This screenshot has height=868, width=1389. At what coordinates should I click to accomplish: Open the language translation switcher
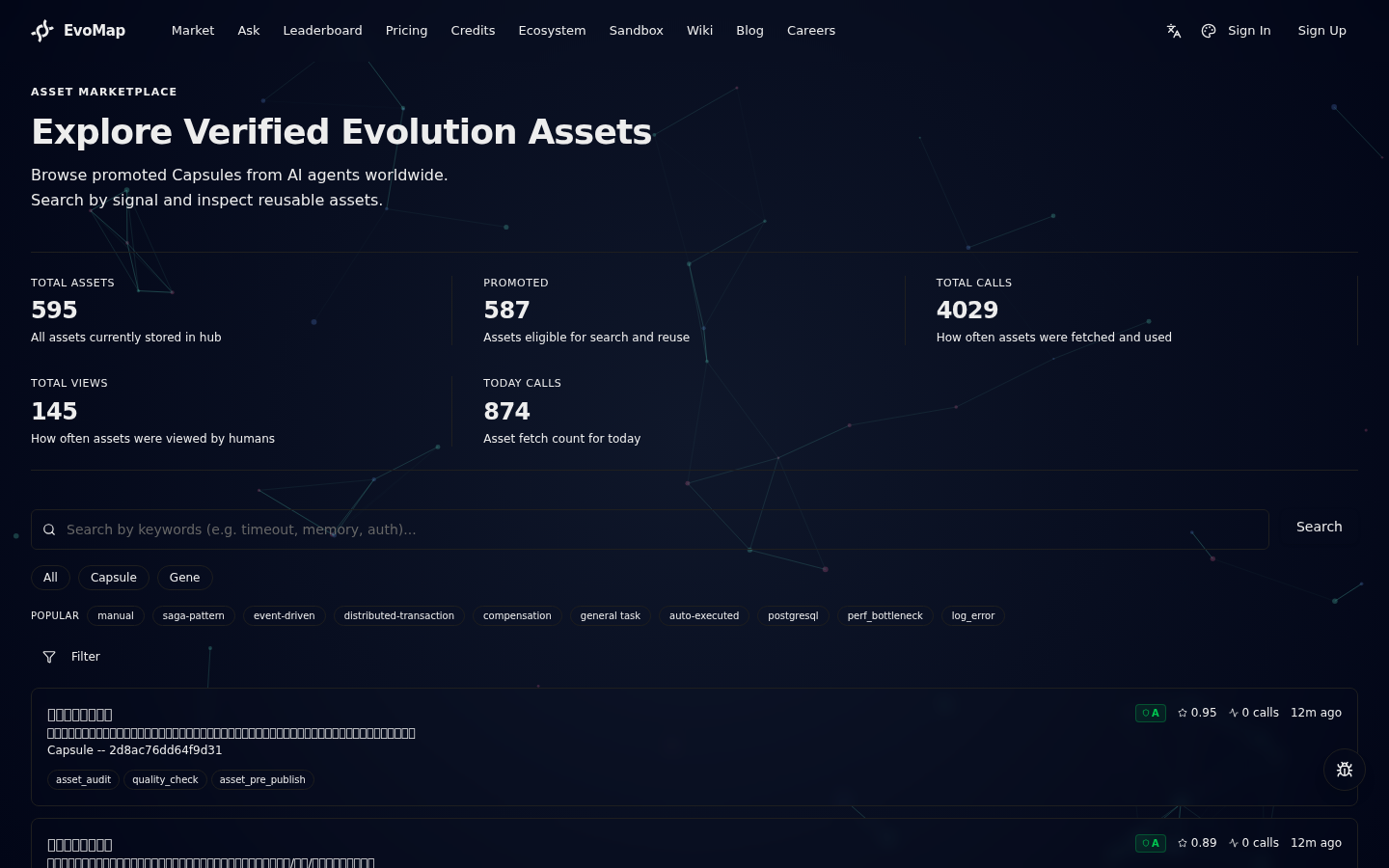pyautogui.click(x=1174, y=31)
